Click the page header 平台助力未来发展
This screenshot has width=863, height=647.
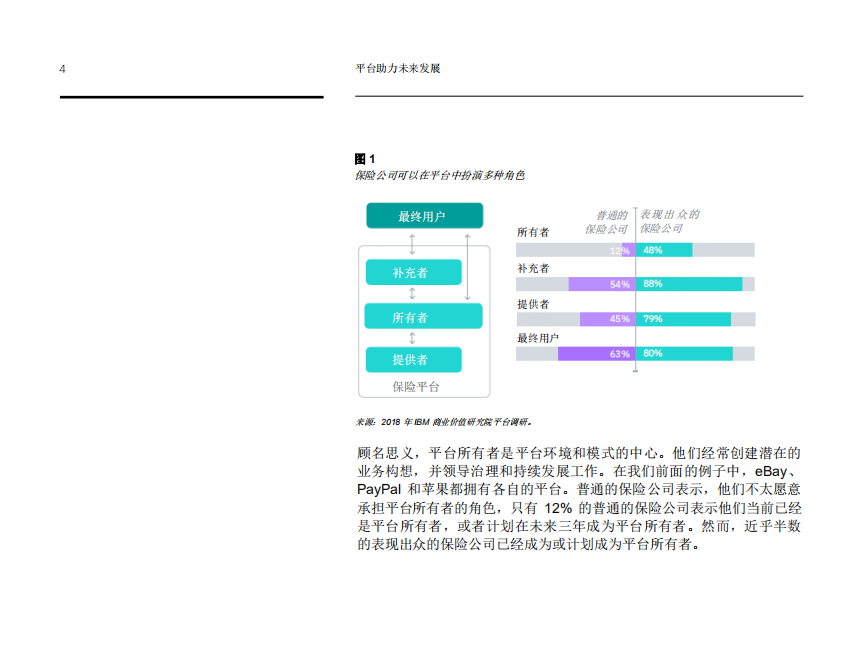(x=399, y=70)
